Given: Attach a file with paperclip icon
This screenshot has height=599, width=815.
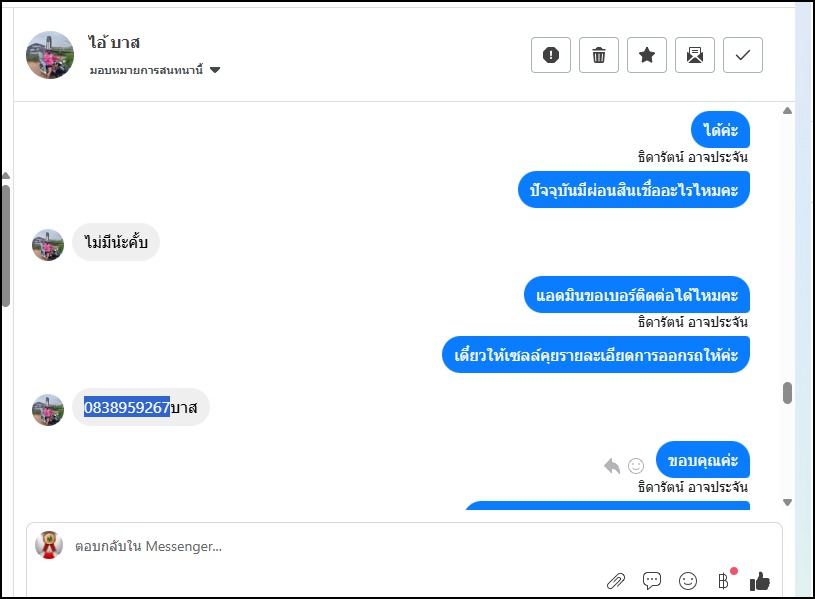Looking at the screenshot, I should pos(616,580).
